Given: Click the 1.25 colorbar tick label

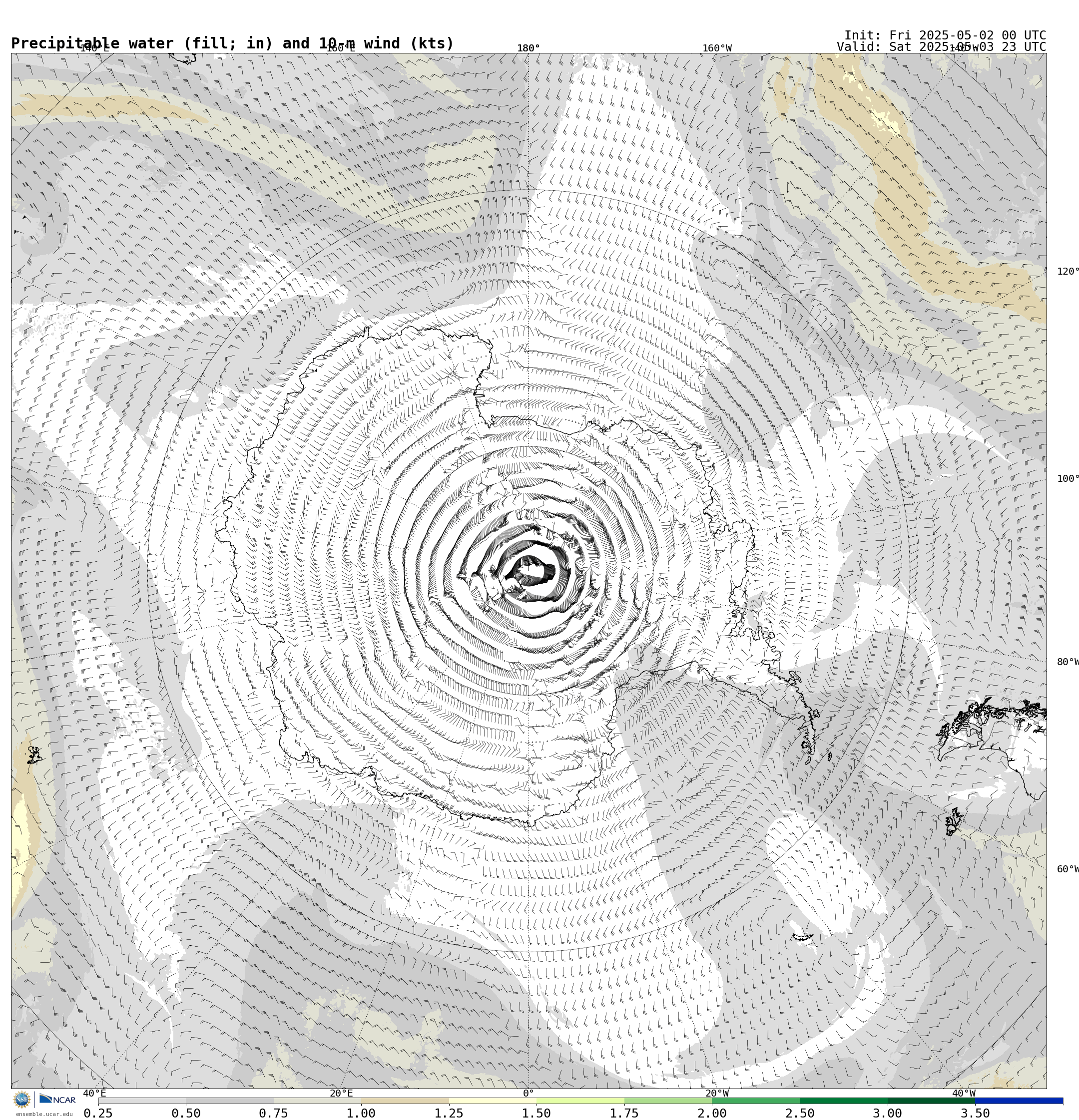Looking at the screenshot, I should click(449, 1113).
